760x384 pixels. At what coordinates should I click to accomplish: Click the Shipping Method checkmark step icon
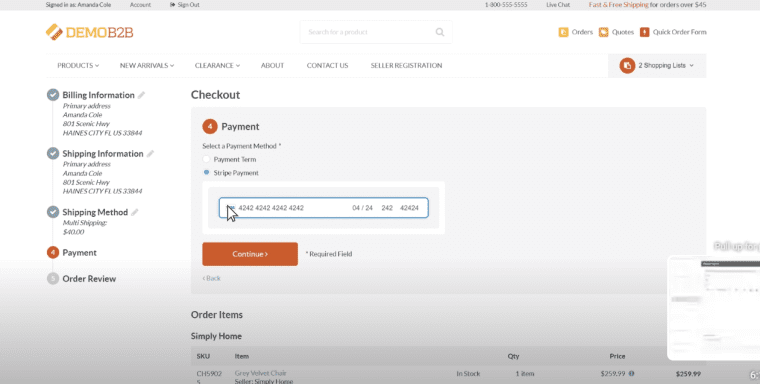pos(53,212)
